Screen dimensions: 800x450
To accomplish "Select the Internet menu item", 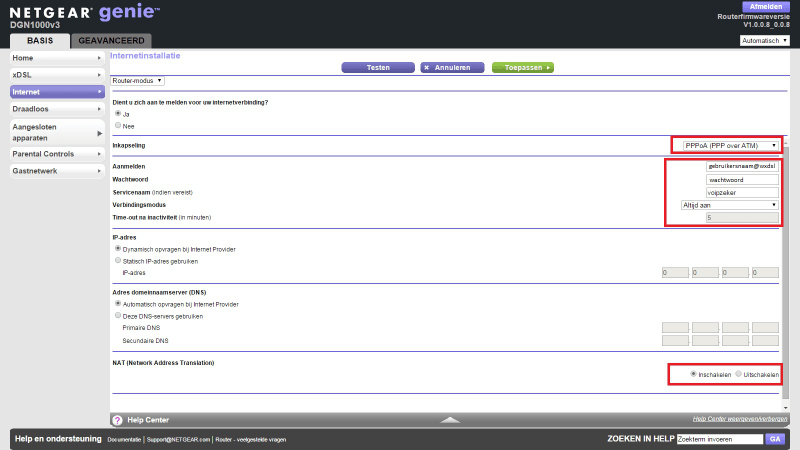I will coord(57,92).
